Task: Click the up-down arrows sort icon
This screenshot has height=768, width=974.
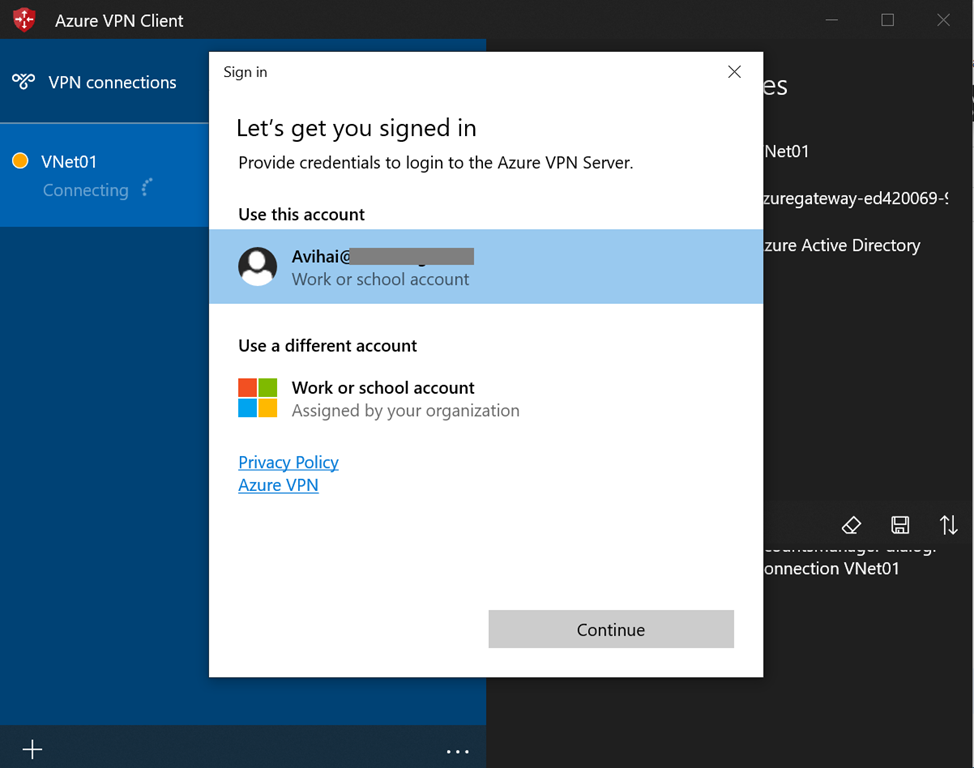Action: [949, 525]
